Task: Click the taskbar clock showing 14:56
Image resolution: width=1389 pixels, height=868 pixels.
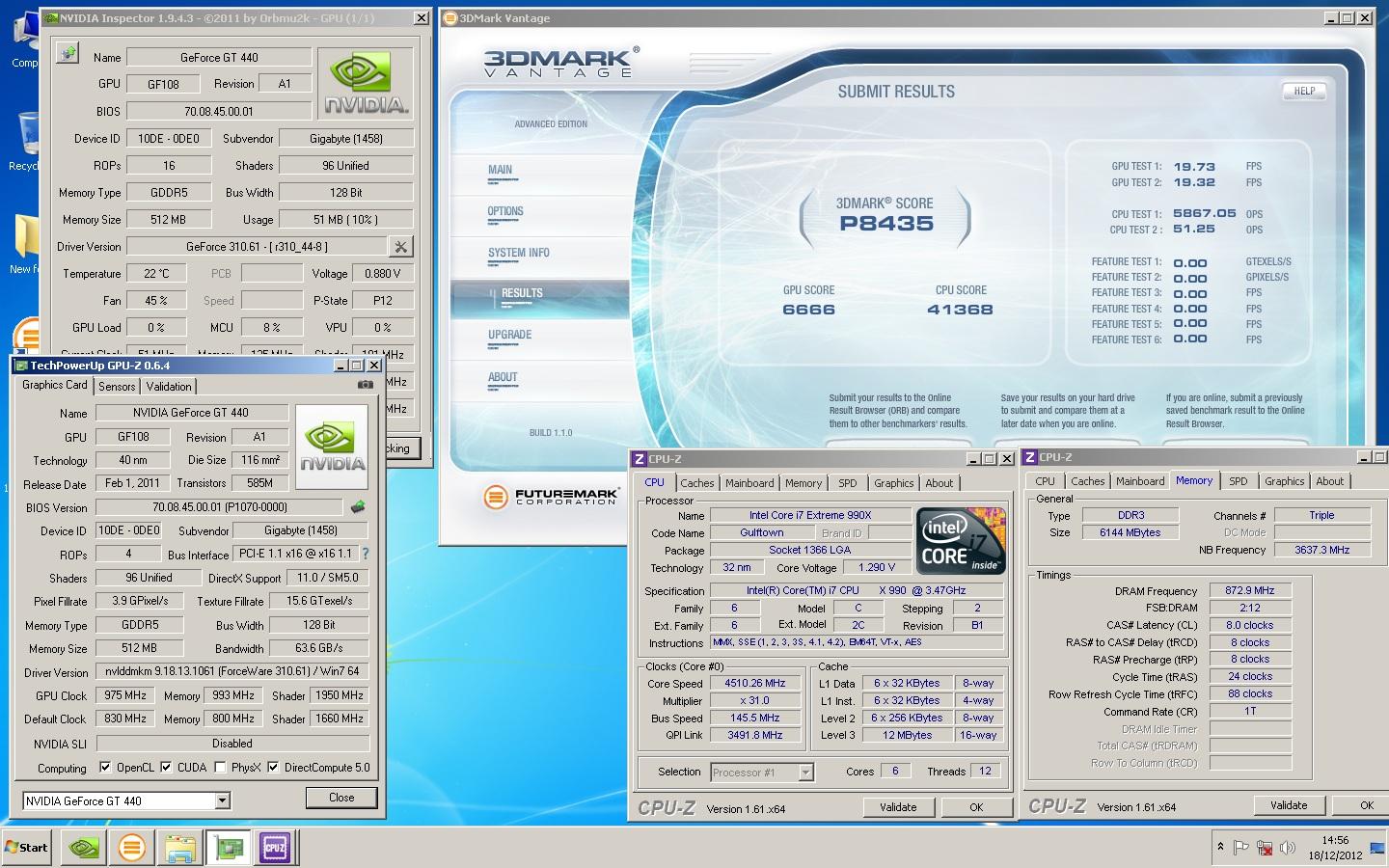Action: pyautogui.click(x=1335, y=848)
